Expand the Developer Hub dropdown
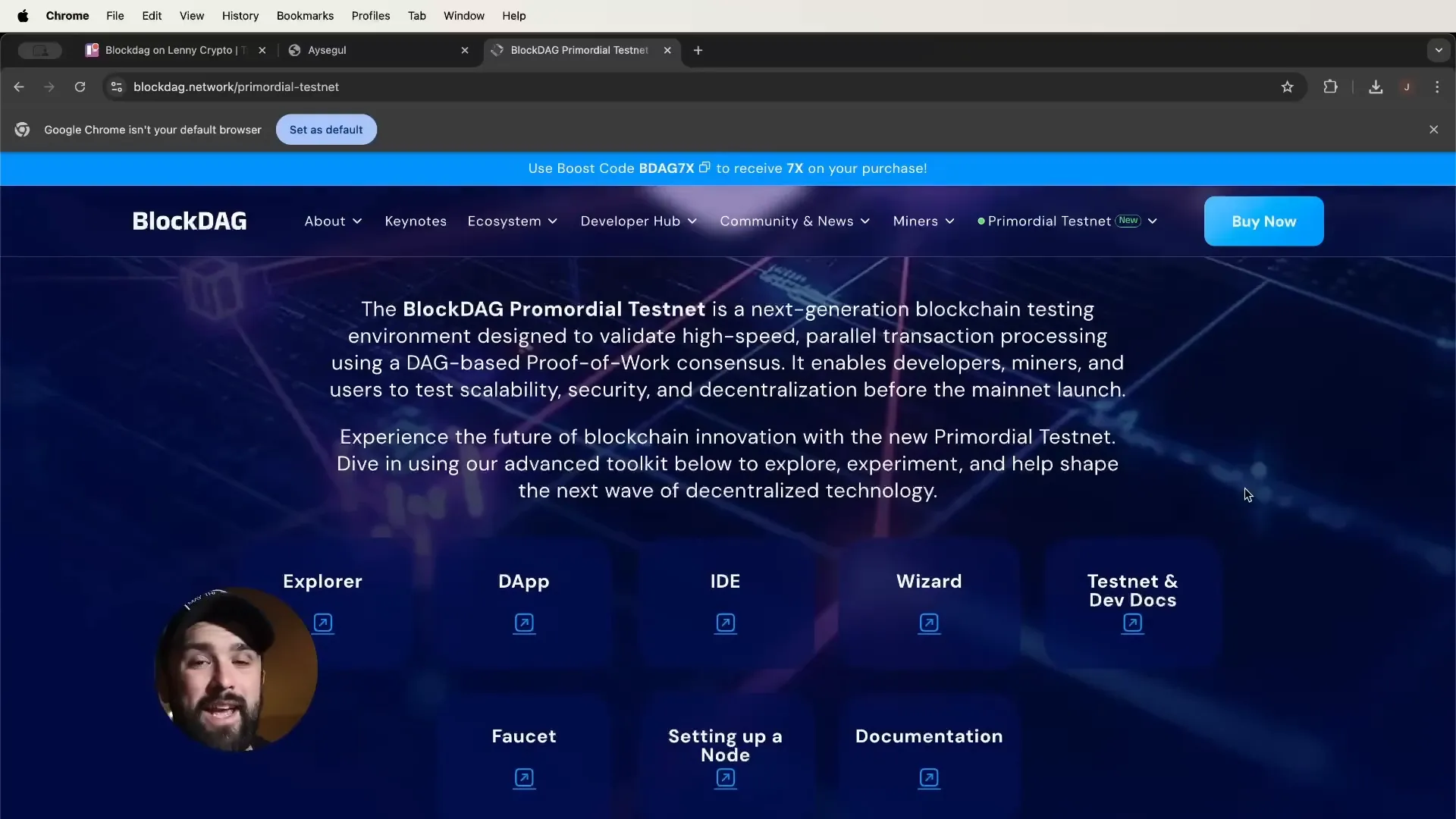 tap(639, 221)
